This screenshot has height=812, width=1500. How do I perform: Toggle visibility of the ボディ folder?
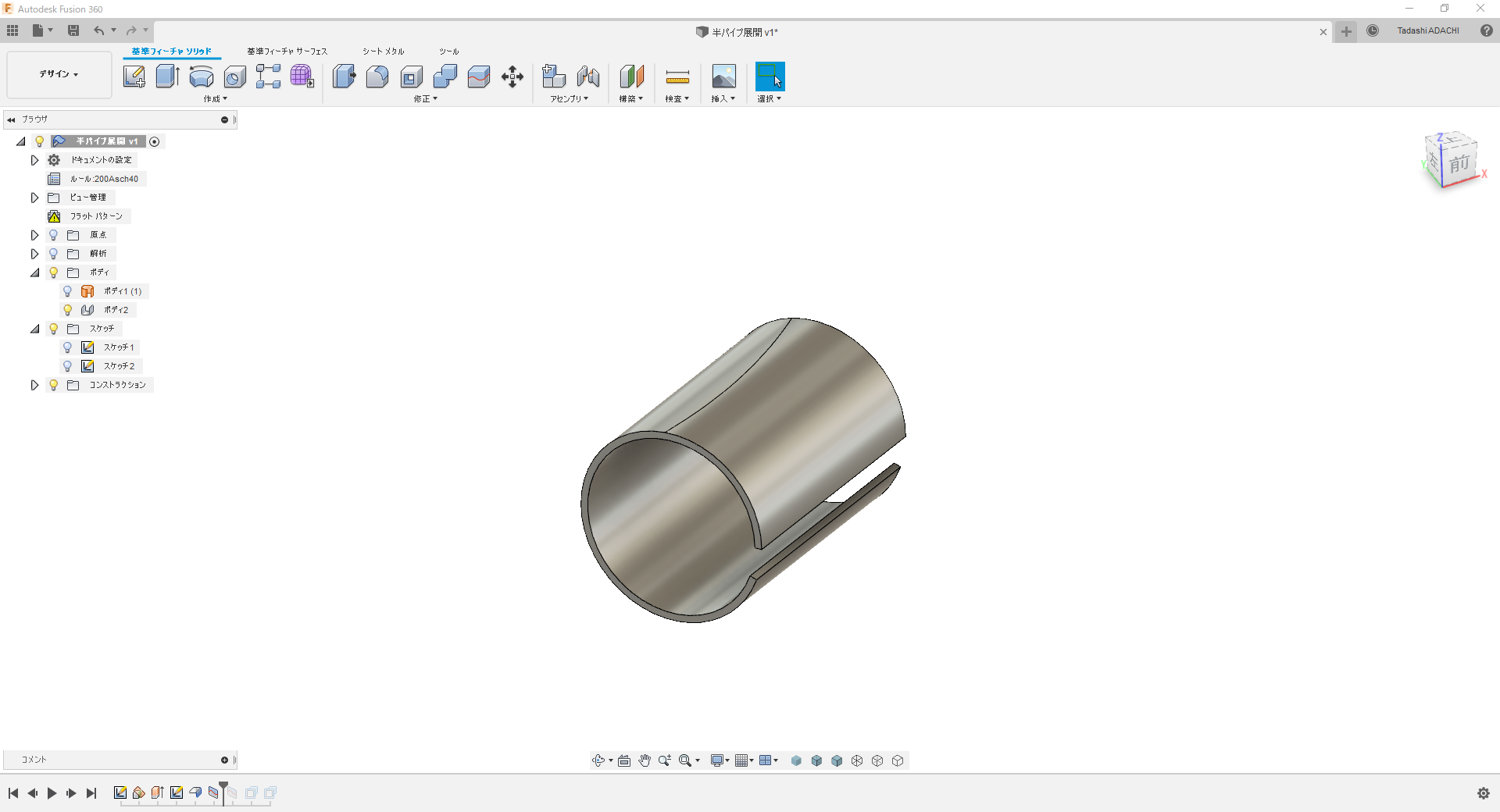tap(54, 272)
